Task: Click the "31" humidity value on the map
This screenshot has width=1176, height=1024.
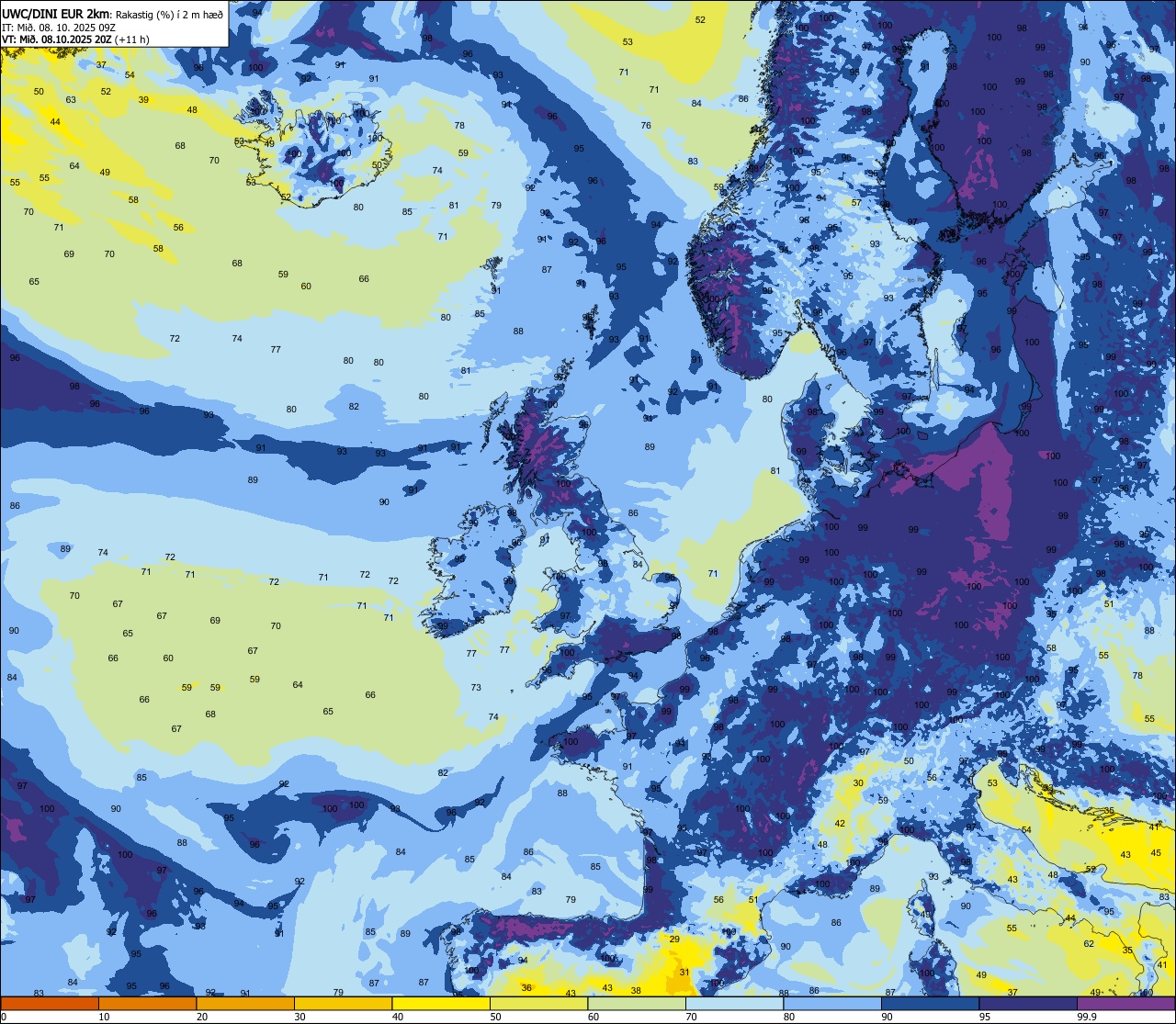Action: pos(684,972)
